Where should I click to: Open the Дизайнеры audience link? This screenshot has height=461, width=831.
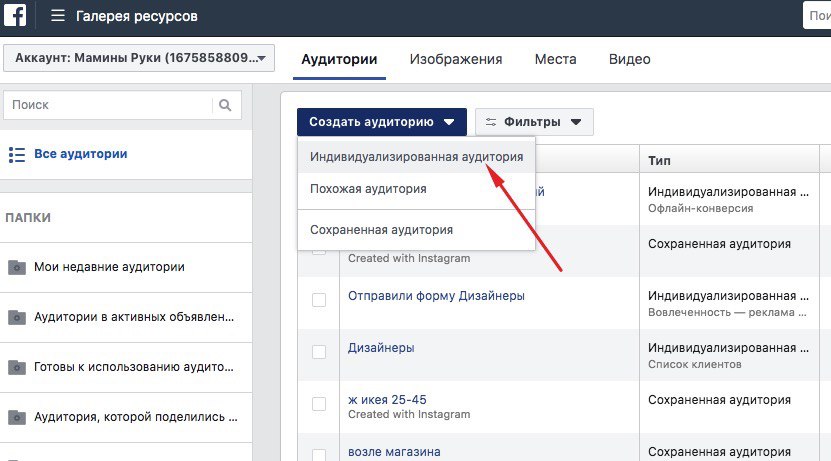381,348
